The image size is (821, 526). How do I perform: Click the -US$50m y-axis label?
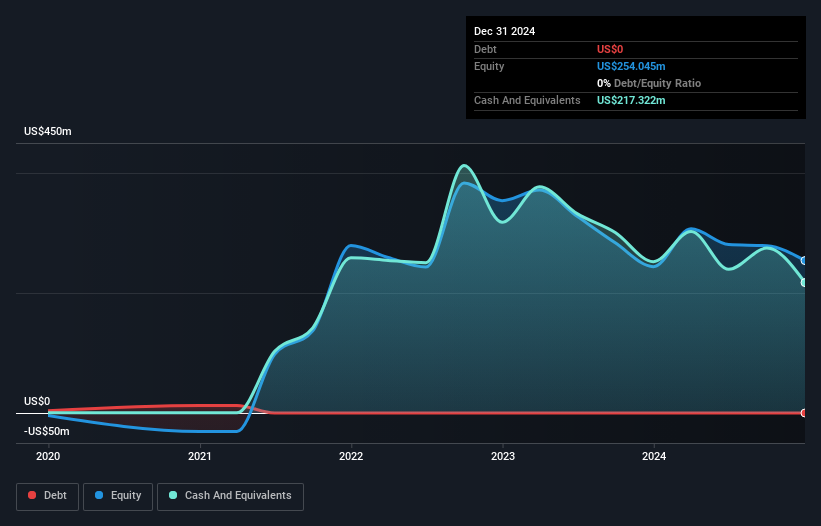click(47, 431)
